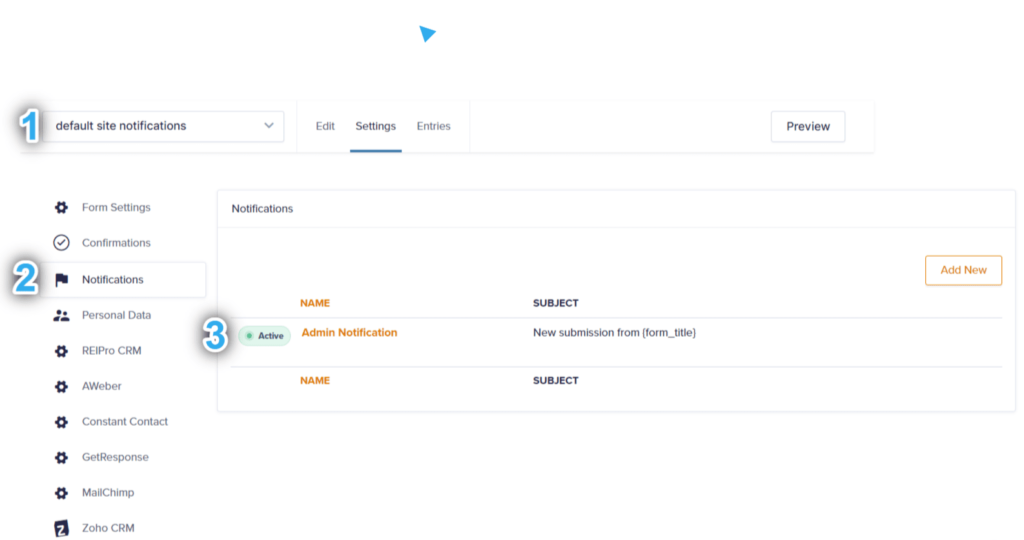Click the Preview button
Screen dimensions: 1024x540
coord(808,127)
